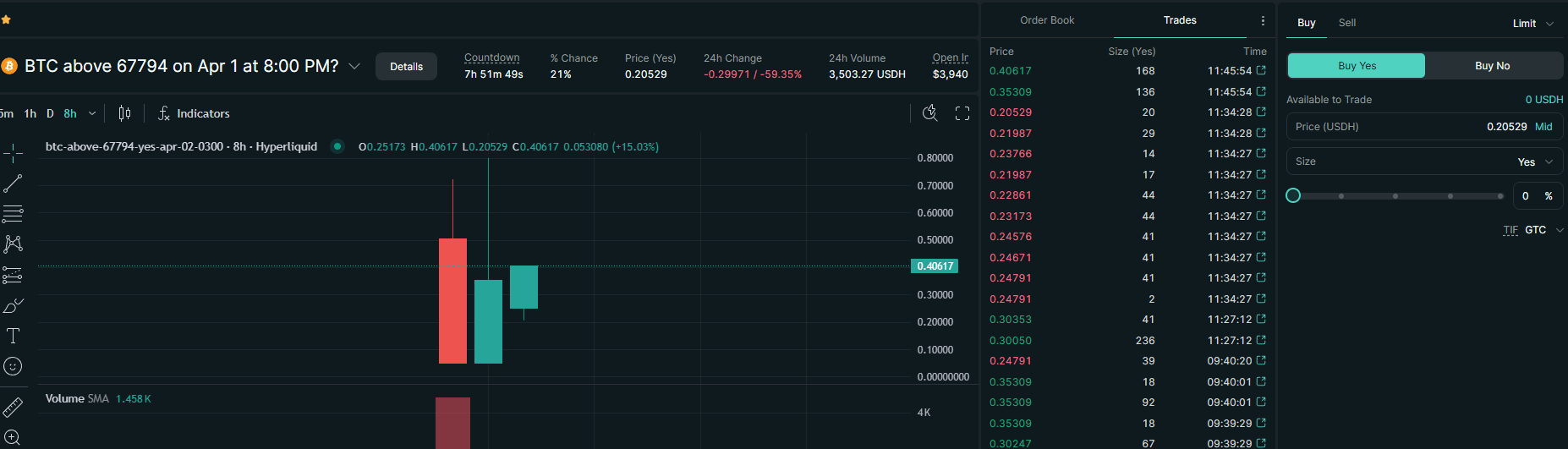This screenshot has height=449, width=1568.
Task: Switch to the Order Book tab
Action: point(1046,20)
